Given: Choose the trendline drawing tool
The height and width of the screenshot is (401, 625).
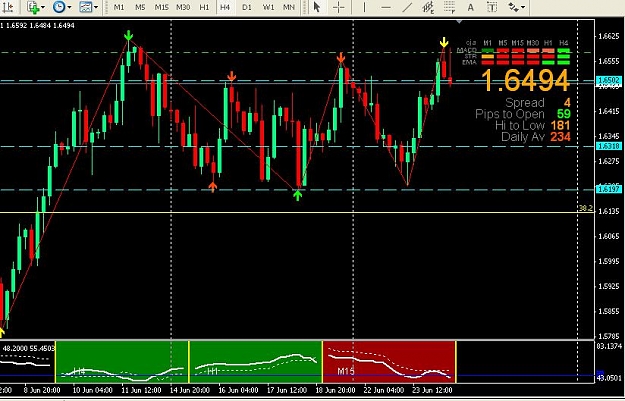Looking at the screenshot, I should [407, 7].
